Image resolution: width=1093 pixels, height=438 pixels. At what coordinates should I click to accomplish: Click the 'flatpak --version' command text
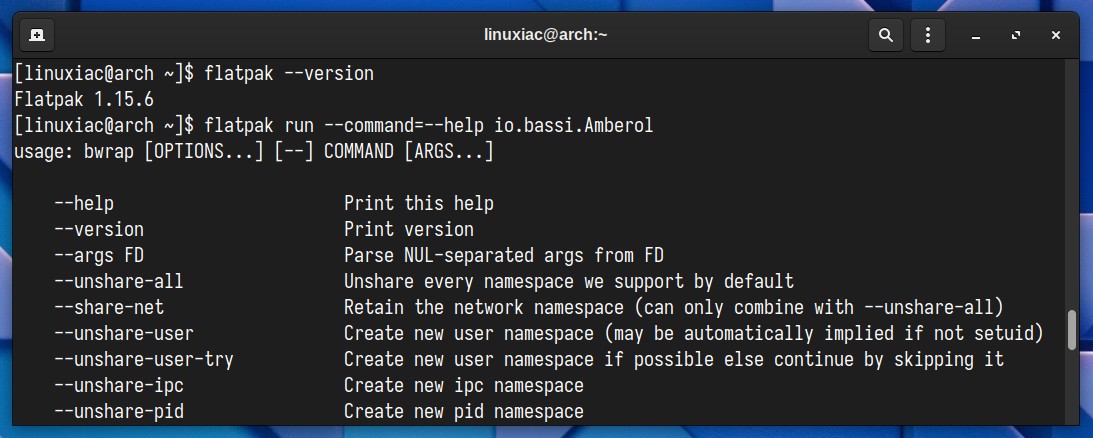tap(289, 73)
